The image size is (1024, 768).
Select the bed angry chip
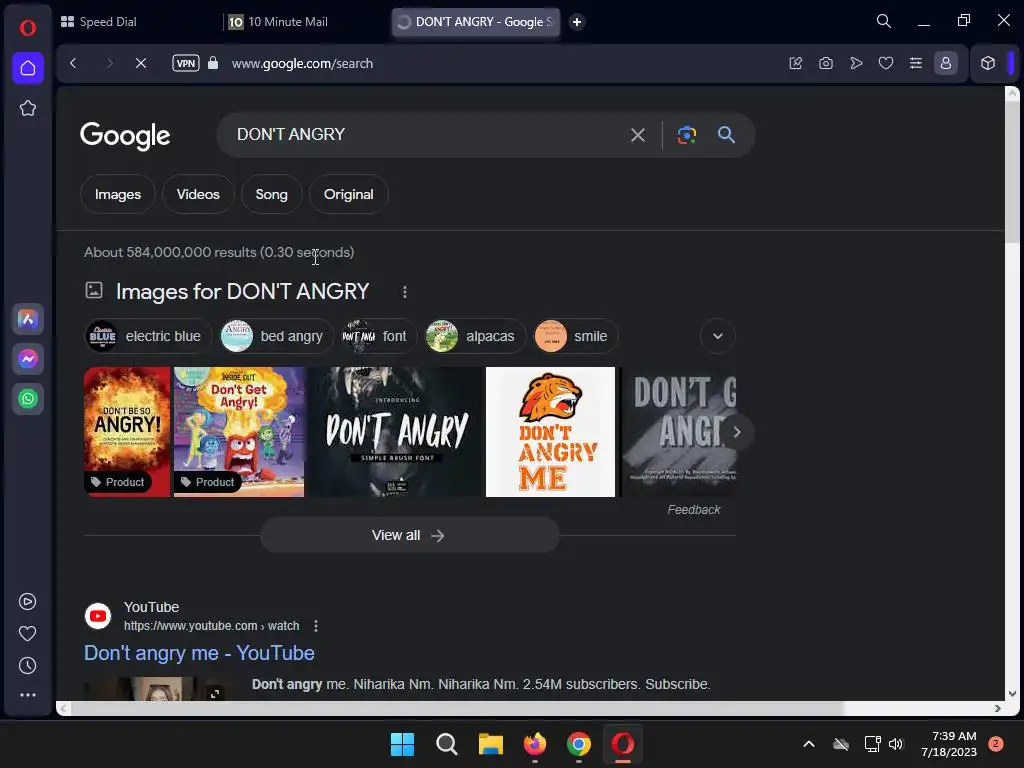(x=276, y=336)
